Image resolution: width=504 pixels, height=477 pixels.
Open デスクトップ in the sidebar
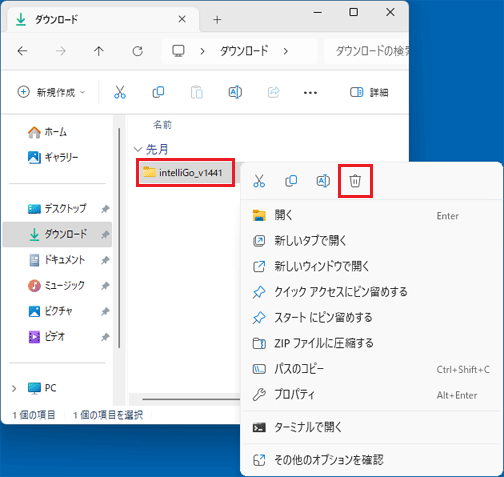coord(57,209)
